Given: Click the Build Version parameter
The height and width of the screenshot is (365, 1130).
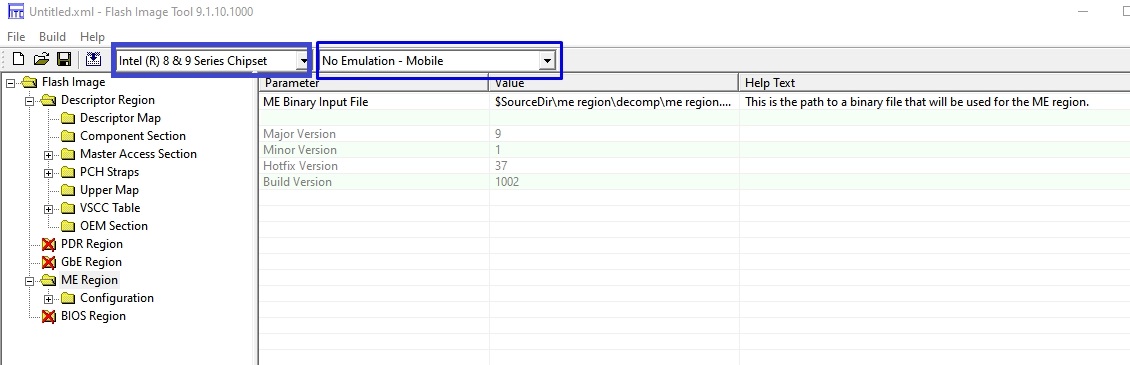Looking at the screenshot, I should tap(298, 182).
